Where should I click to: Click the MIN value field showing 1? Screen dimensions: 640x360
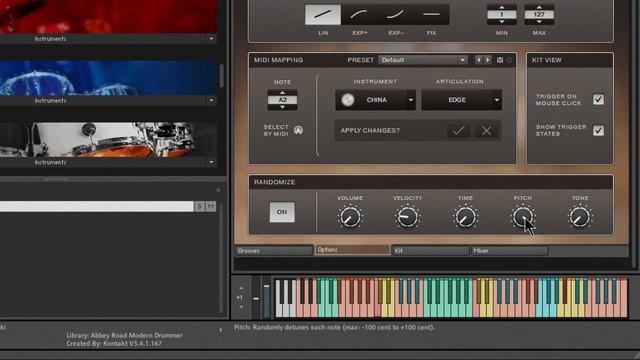502,15
